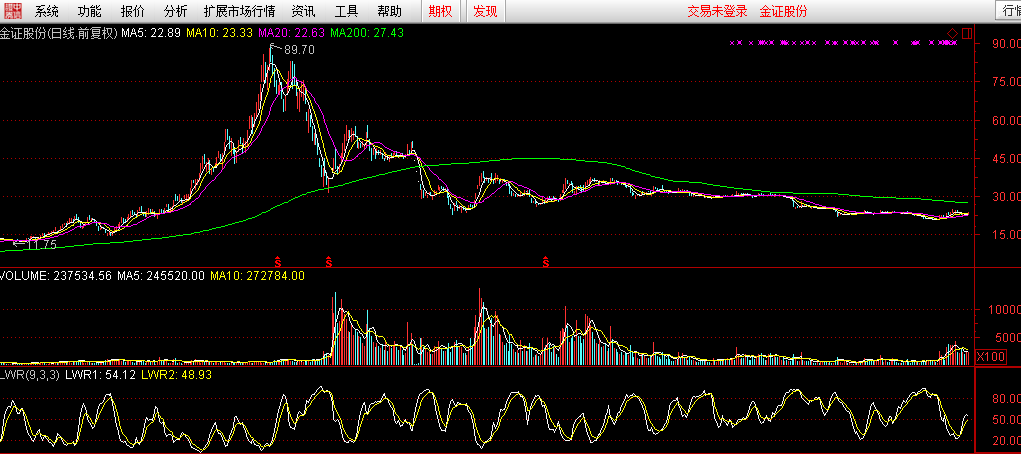This screenshot has width=1021, height=454.
Task: Open the 系统 menu
Action: pos(46,11)
